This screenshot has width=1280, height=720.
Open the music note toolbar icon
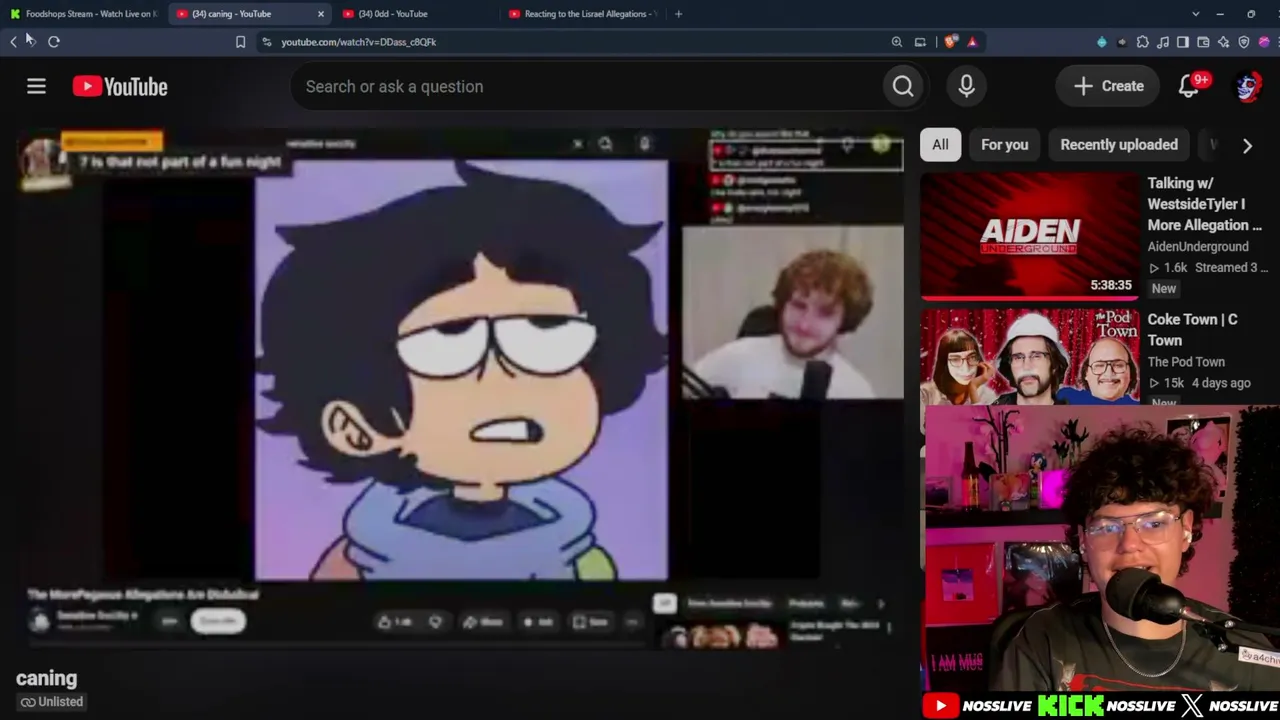pos(1163,42)
